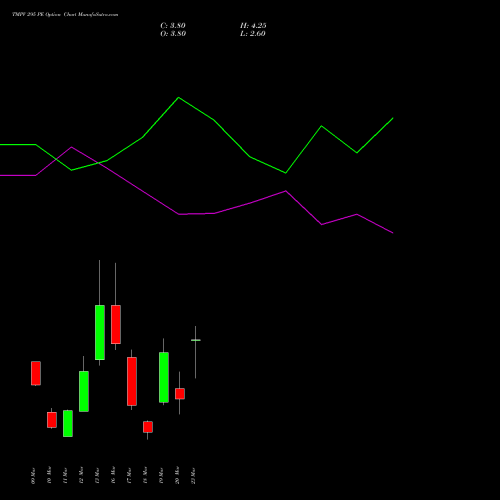Screen dimensions: 500x500
Task: Click the low value L: 2.60
Action: pos(253,34)
